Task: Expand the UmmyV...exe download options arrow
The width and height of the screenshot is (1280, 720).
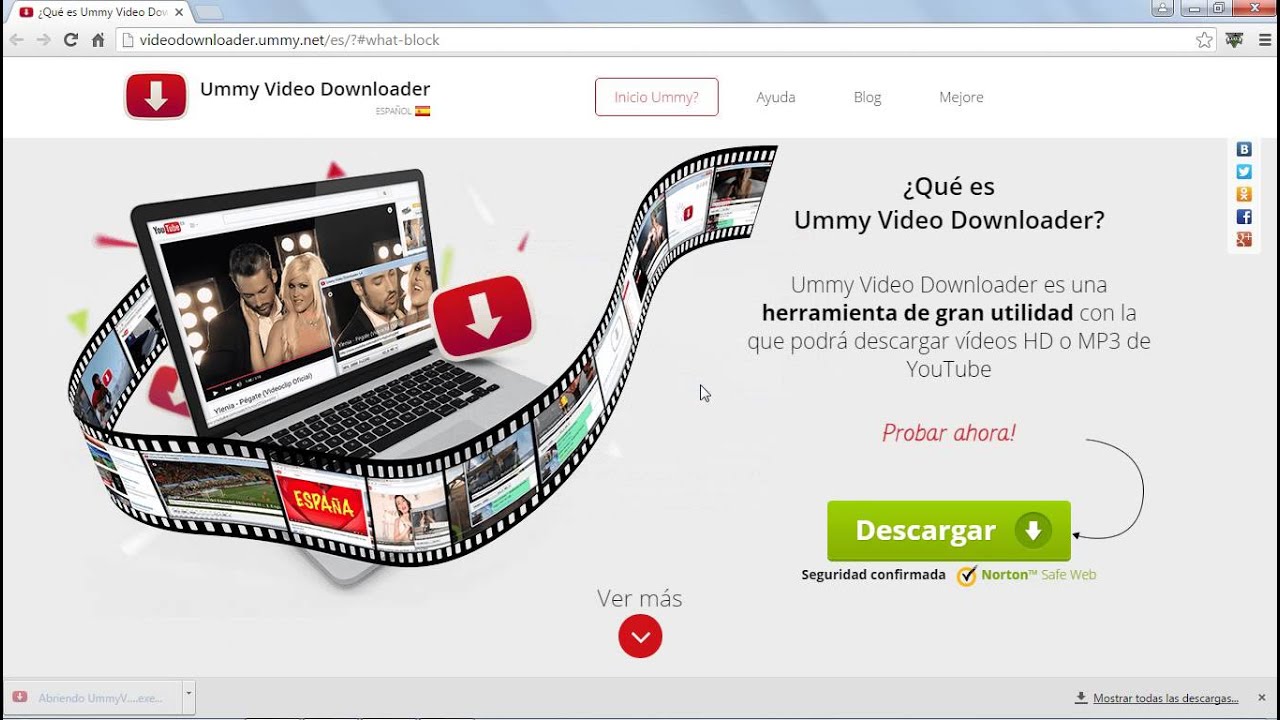Action: (188, 696)
